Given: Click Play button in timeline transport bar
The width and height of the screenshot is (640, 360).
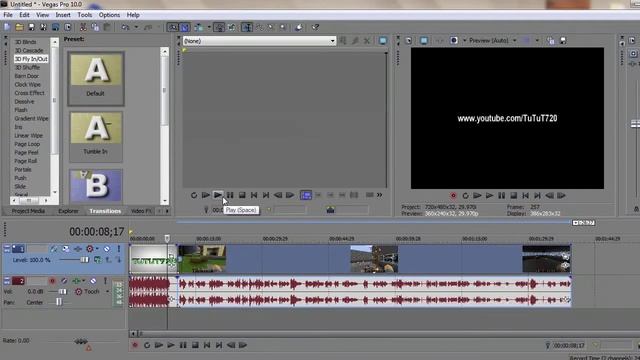Looking at the screenshot, I should pyautogui.click(x=171, y=345).
